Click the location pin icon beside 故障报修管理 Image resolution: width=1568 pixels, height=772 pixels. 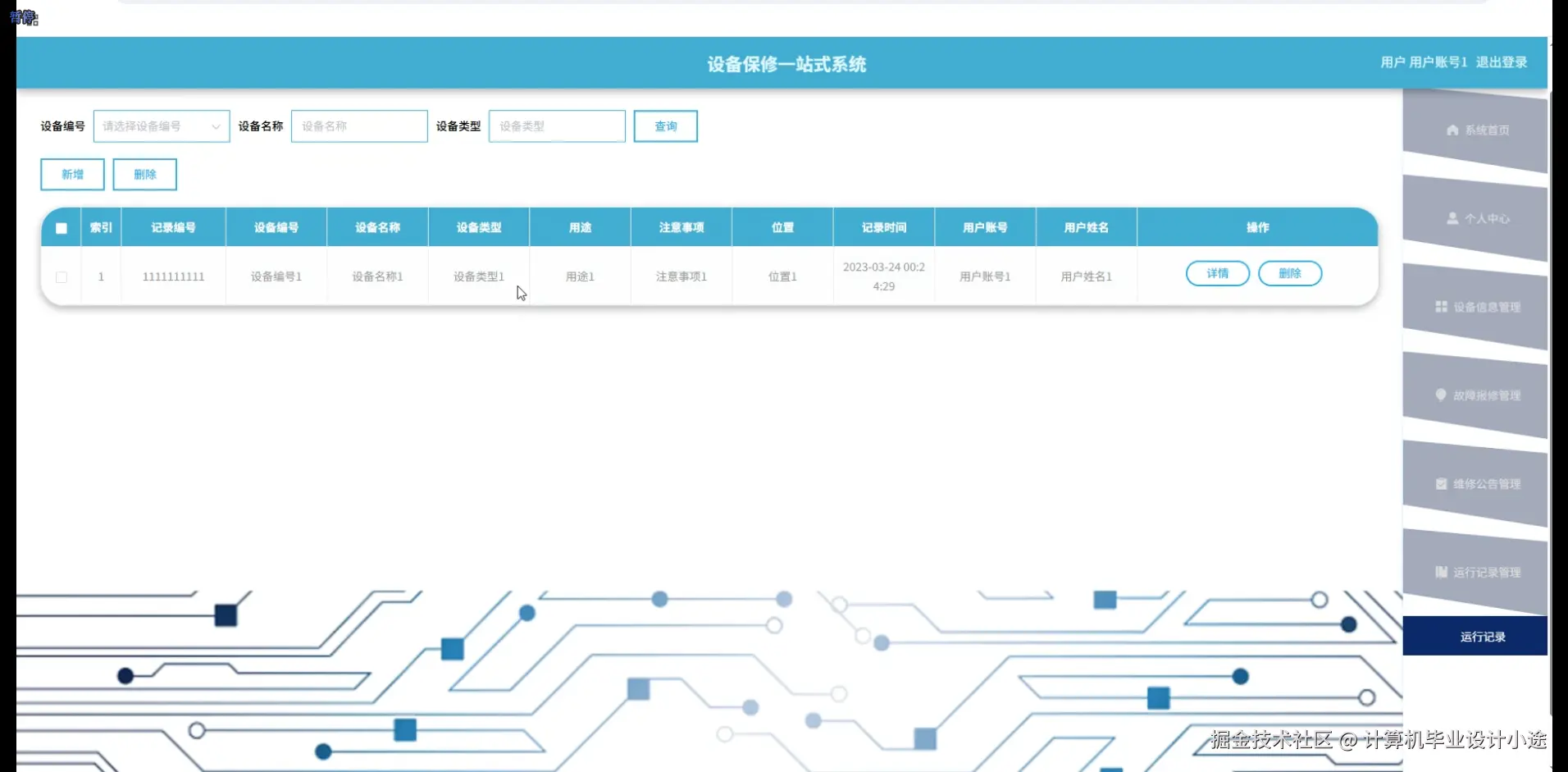(x=1441, y=395)
